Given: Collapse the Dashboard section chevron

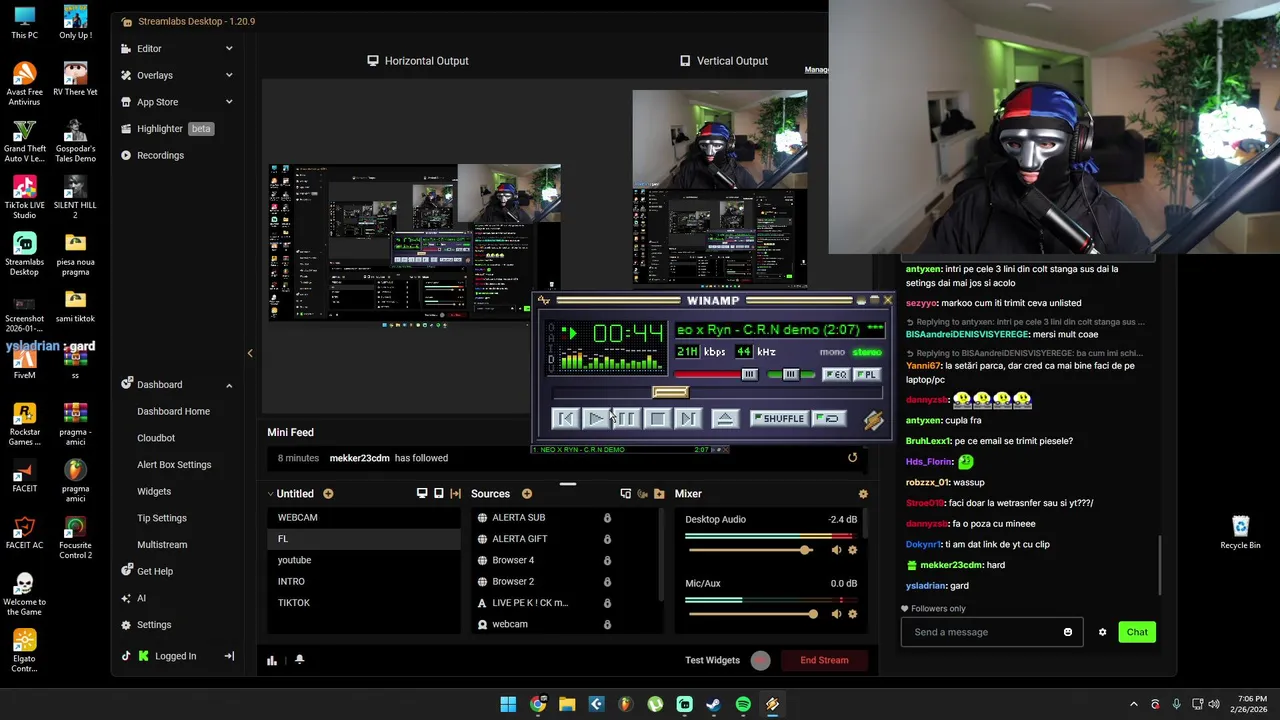Looking at the screenshot, I should [x=229, y=385].
